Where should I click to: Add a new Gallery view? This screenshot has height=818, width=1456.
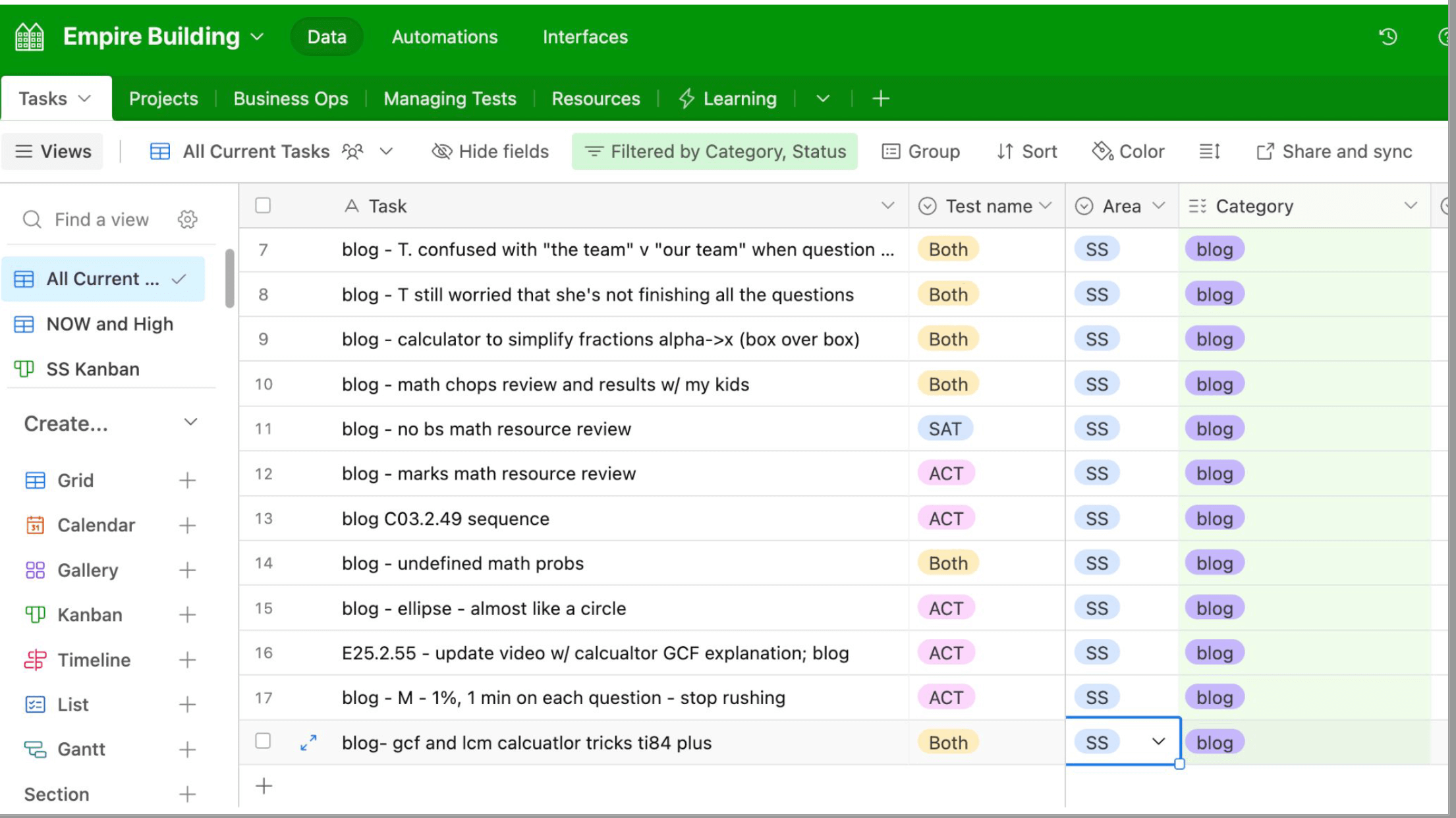187,570
